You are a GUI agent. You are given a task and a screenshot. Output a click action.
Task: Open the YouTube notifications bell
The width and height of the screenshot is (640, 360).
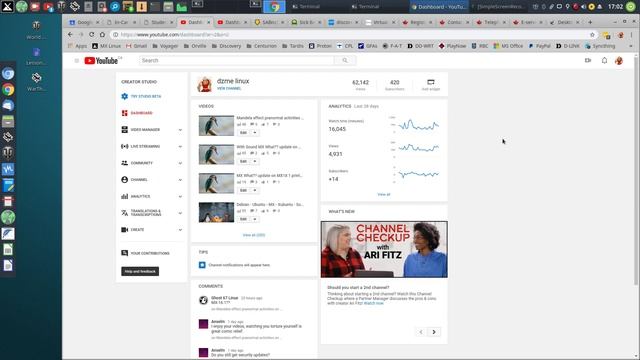tap(604, 60)
